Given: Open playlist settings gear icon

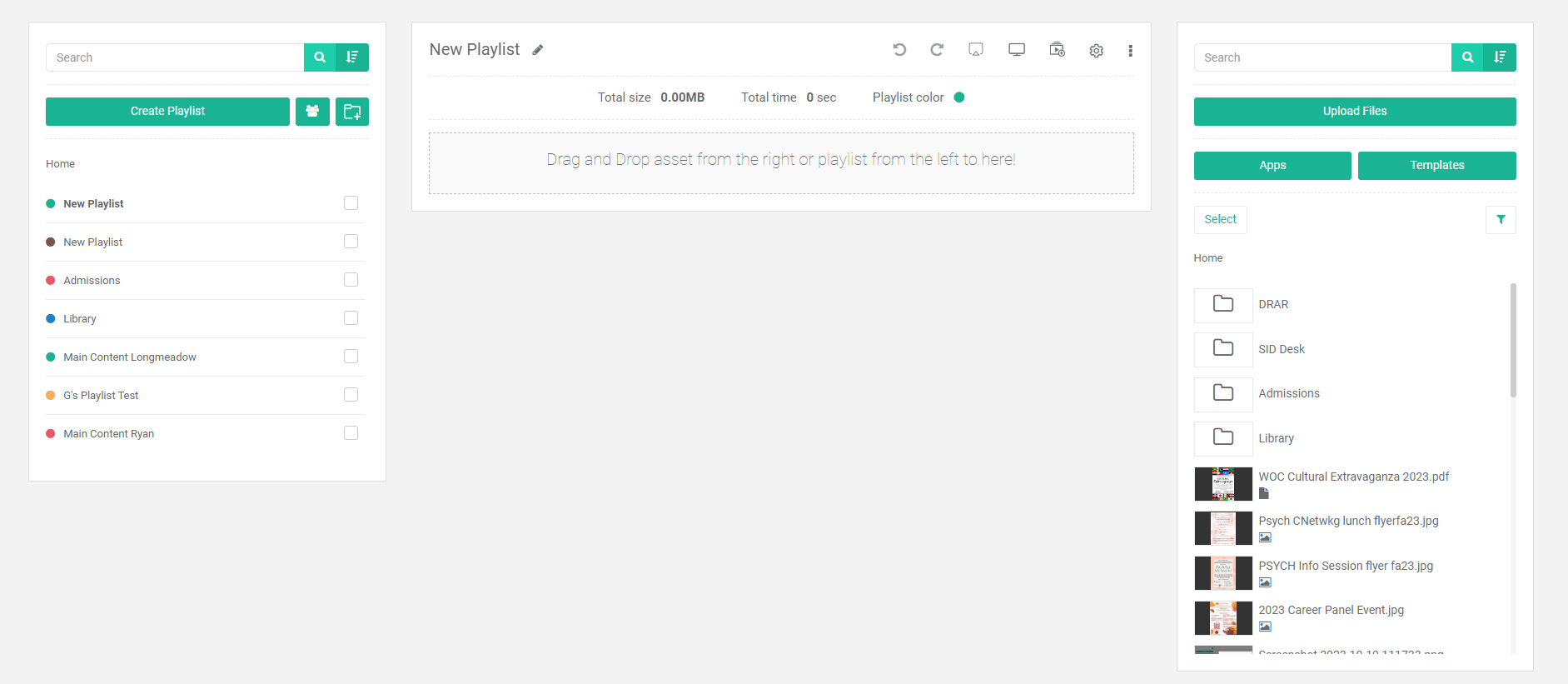Looking at the screenshot, I should click(1096, 51).
